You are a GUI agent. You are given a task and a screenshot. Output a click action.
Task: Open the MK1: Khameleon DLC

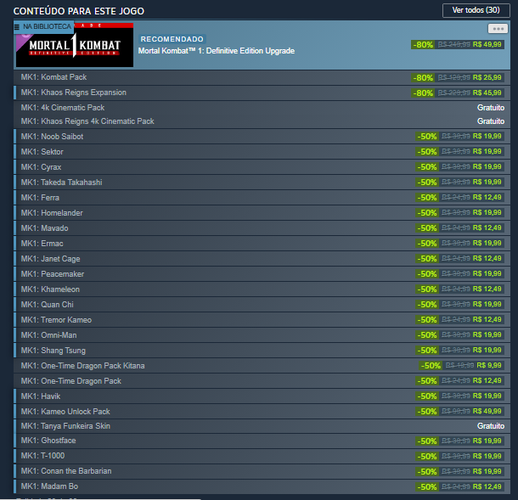pos(262,289)
